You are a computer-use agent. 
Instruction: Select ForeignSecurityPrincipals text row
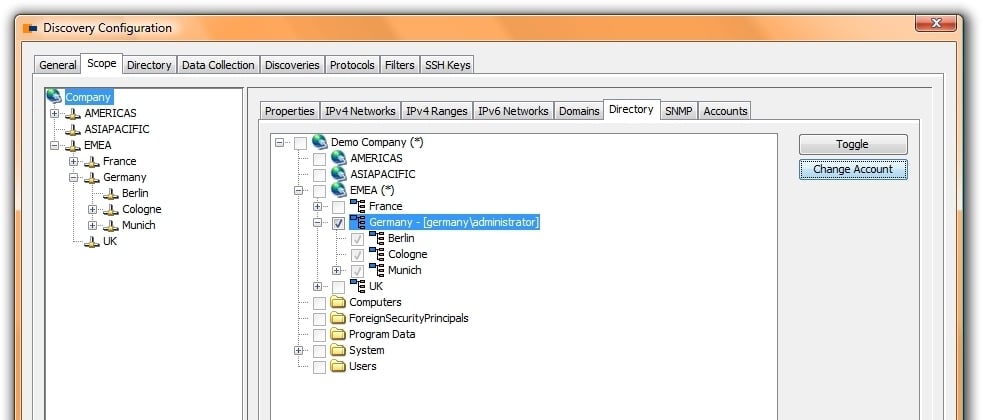pos(408,318)
